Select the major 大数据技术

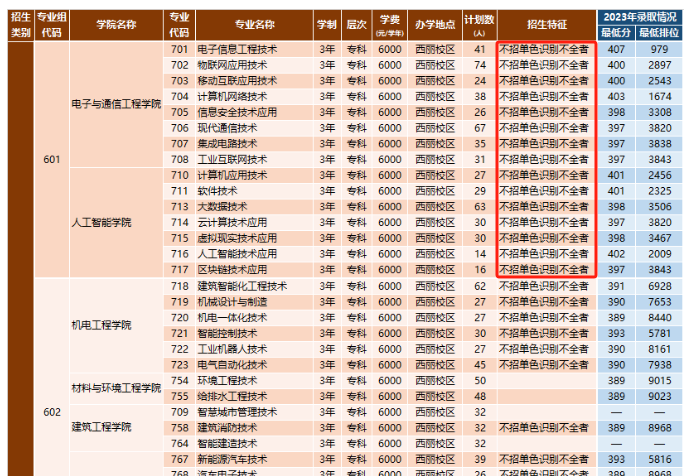click(x=254, y=207)
